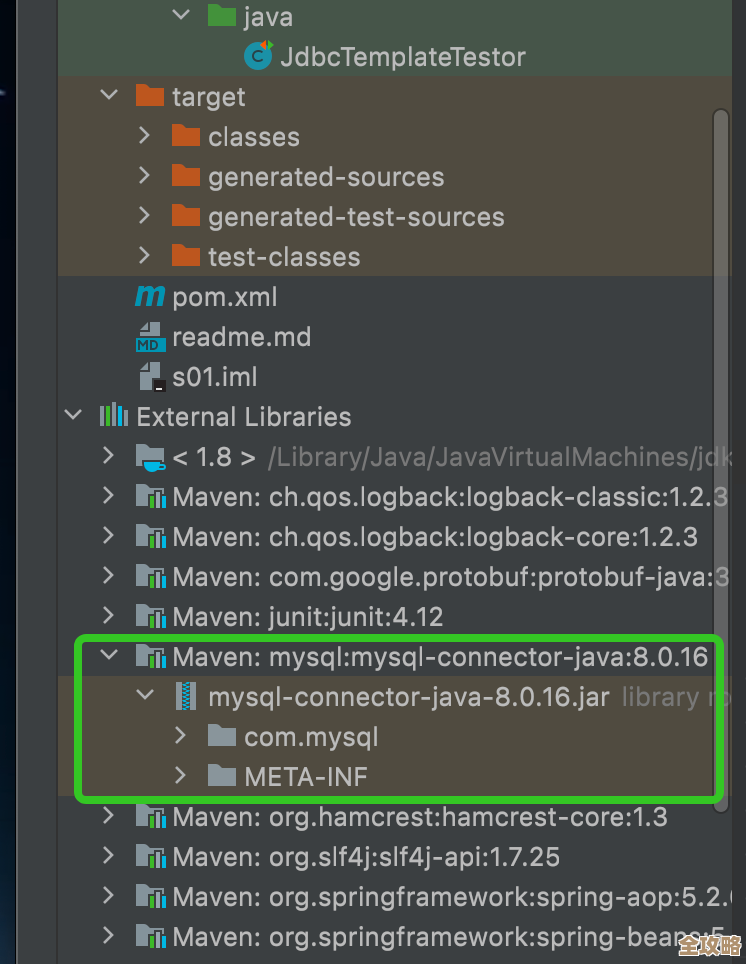Expand the classes folder
The height and width of the screenshot is (964, 746).
point(144,136)
